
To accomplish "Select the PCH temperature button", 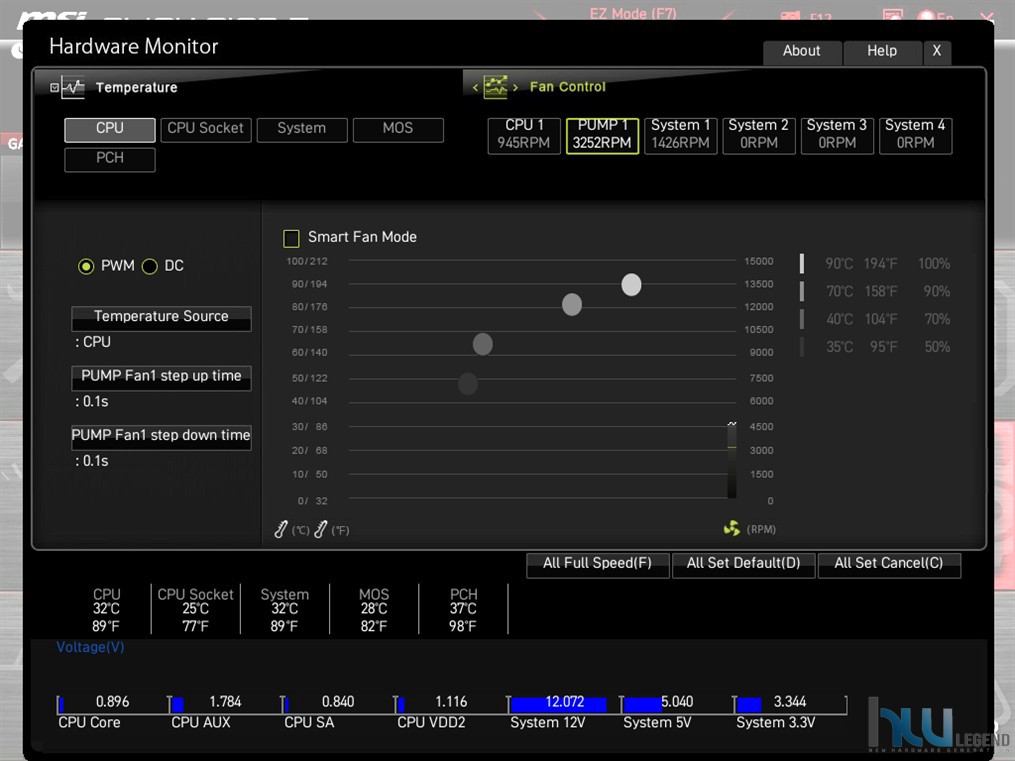I will click(109, 159).
